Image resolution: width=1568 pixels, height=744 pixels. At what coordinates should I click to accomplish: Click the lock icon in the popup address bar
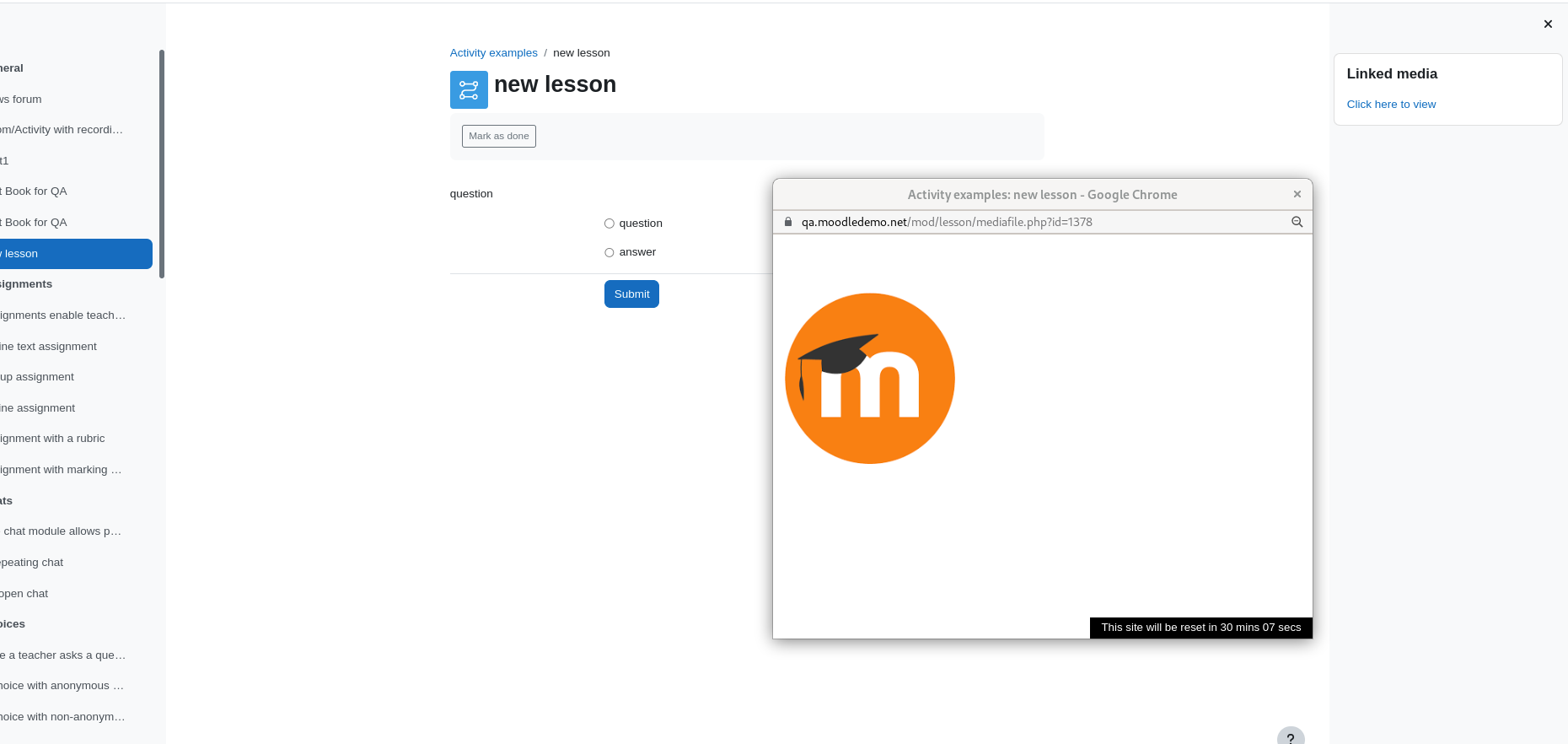[x=788, y=222]
